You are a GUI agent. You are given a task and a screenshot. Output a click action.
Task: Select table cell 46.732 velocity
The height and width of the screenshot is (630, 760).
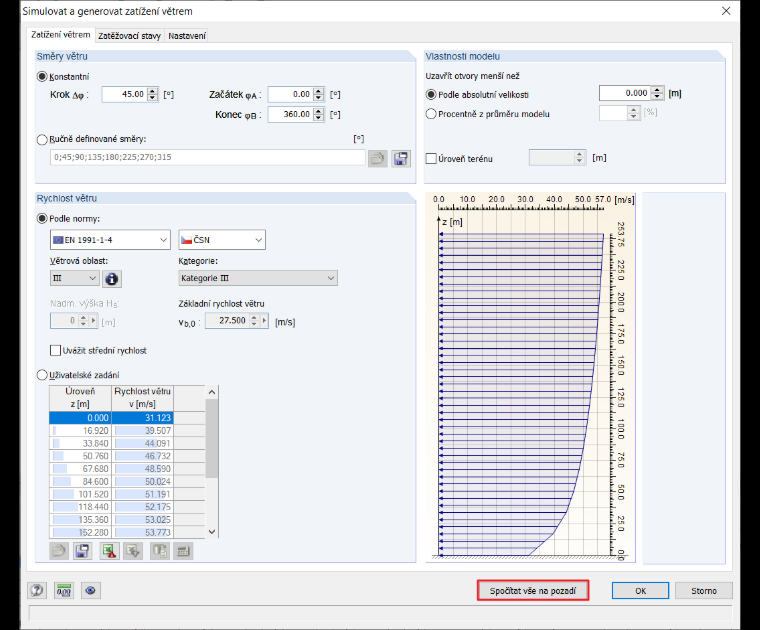click(x=142, y=456)
